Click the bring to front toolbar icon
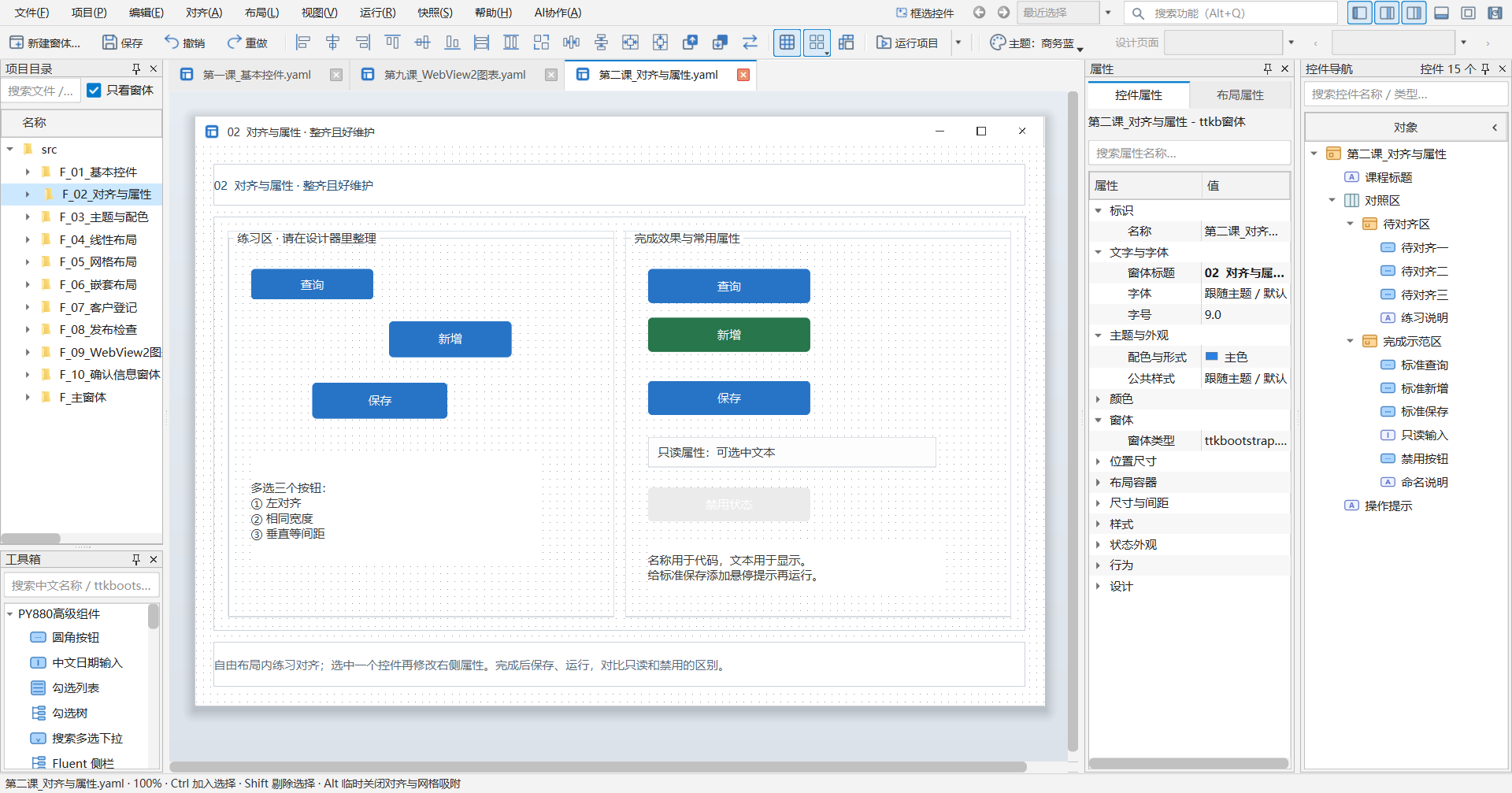Screen dimensions: 1512x793 (690, 43)
